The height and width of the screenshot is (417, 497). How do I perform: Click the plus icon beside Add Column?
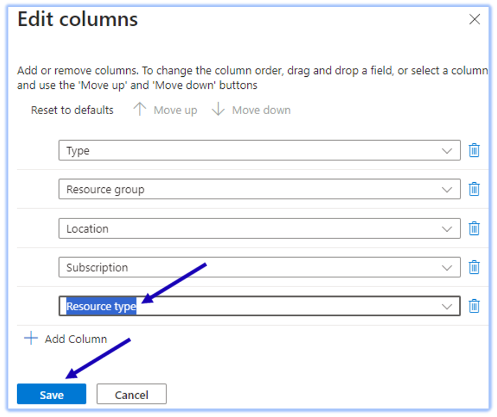pyautogui.click(x=31, y=338)
